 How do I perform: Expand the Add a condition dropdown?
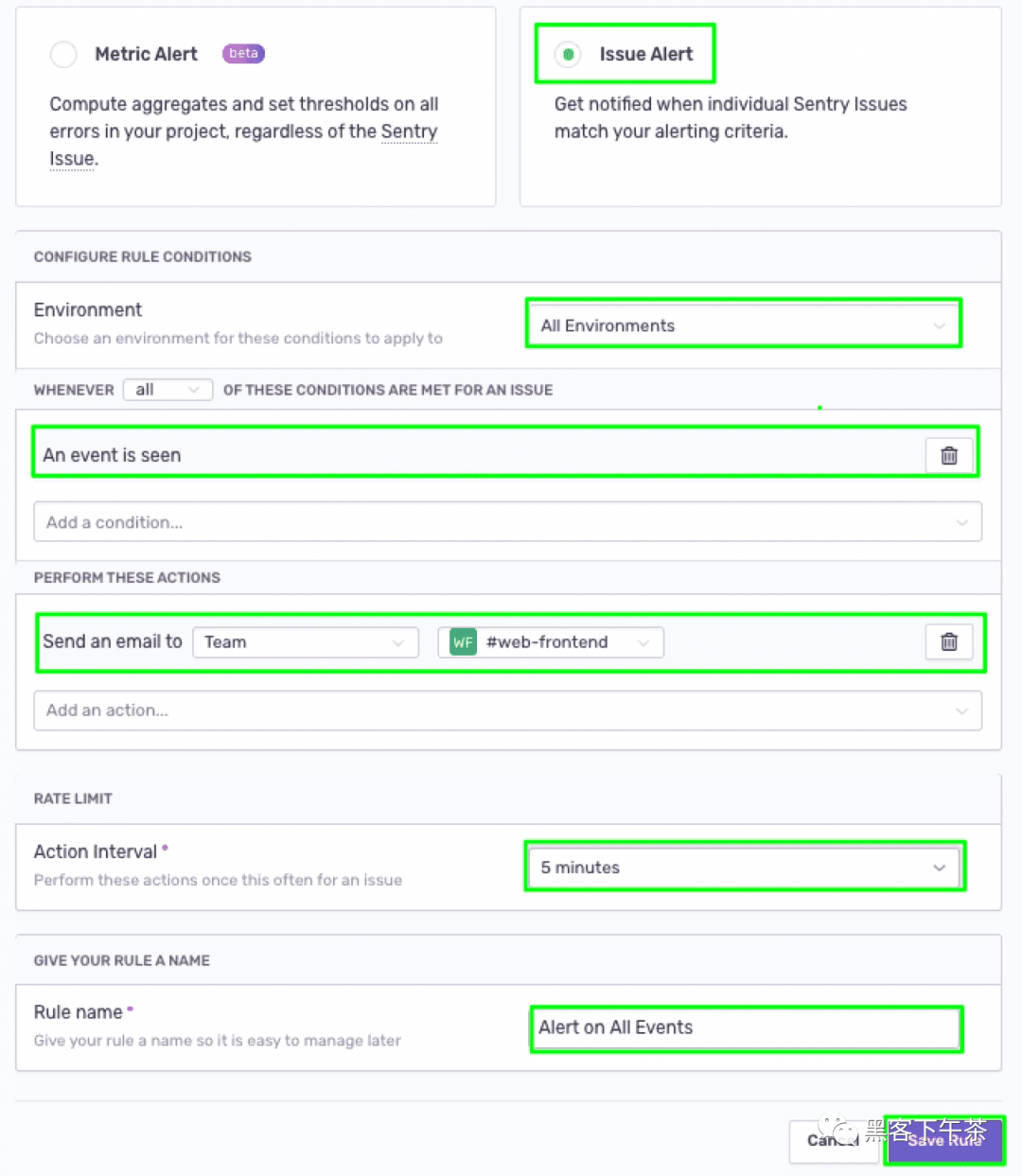coord(507,522)
